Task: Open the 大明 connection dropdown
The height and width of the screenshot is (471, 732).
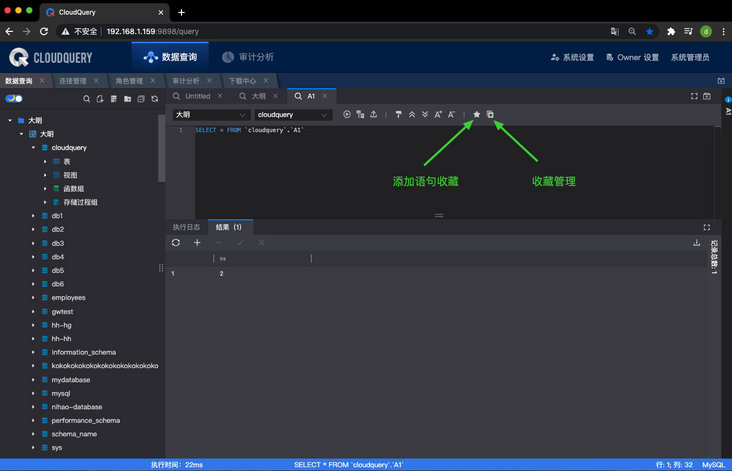Action: point(209,115)
